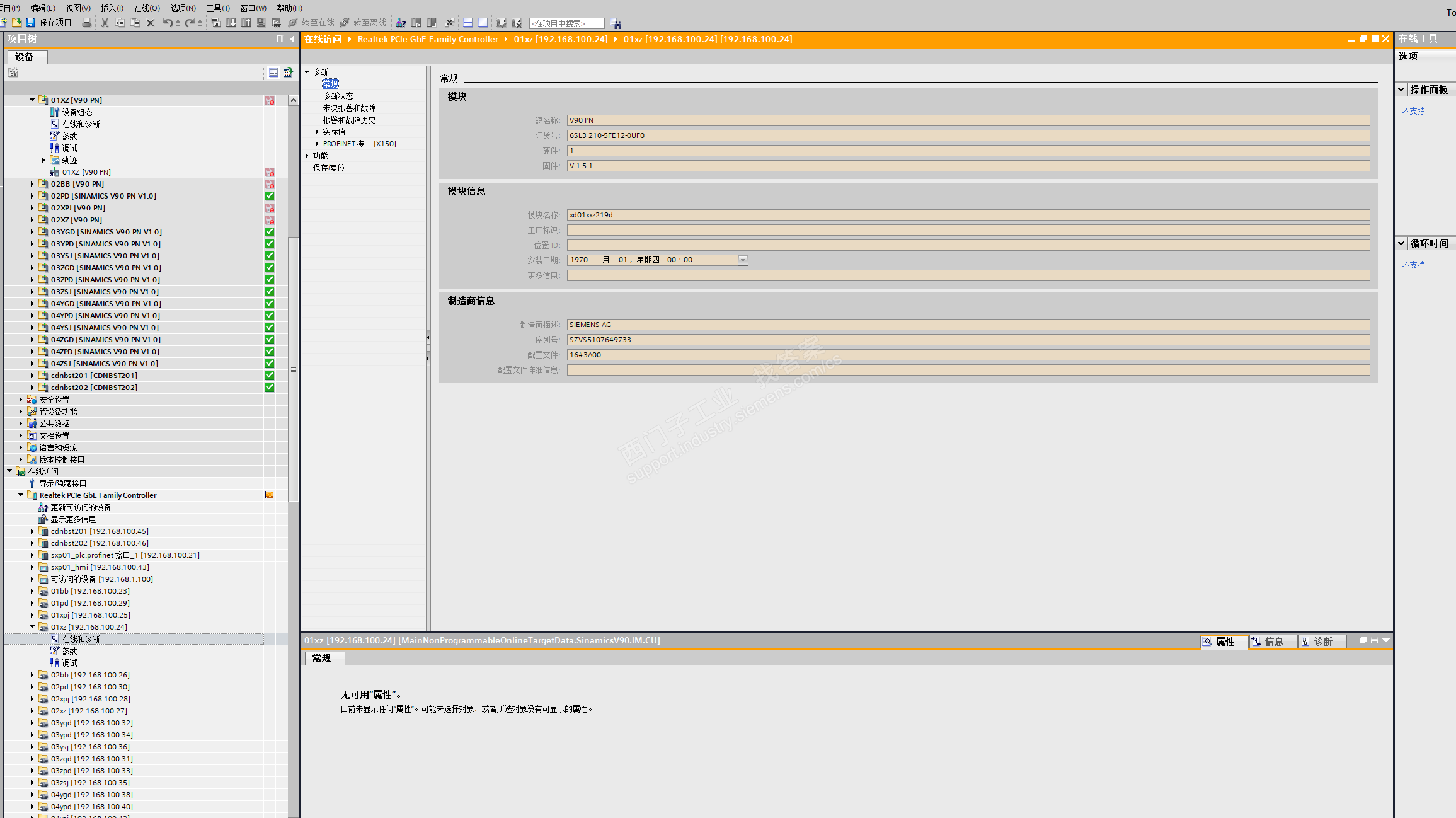
Task: Click green check status of 03YGD
Action: [270, 232]
